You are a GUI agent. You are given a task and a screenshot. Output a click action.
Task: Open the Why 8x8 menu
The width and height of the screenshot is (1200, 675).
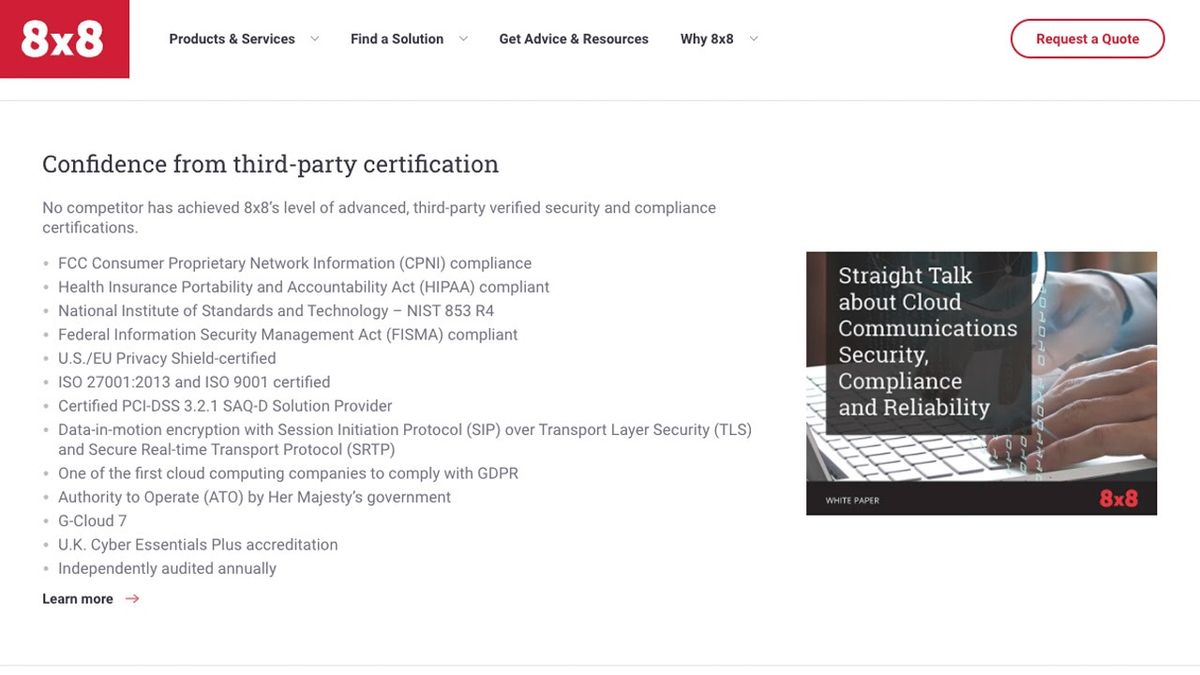[707, 39]
